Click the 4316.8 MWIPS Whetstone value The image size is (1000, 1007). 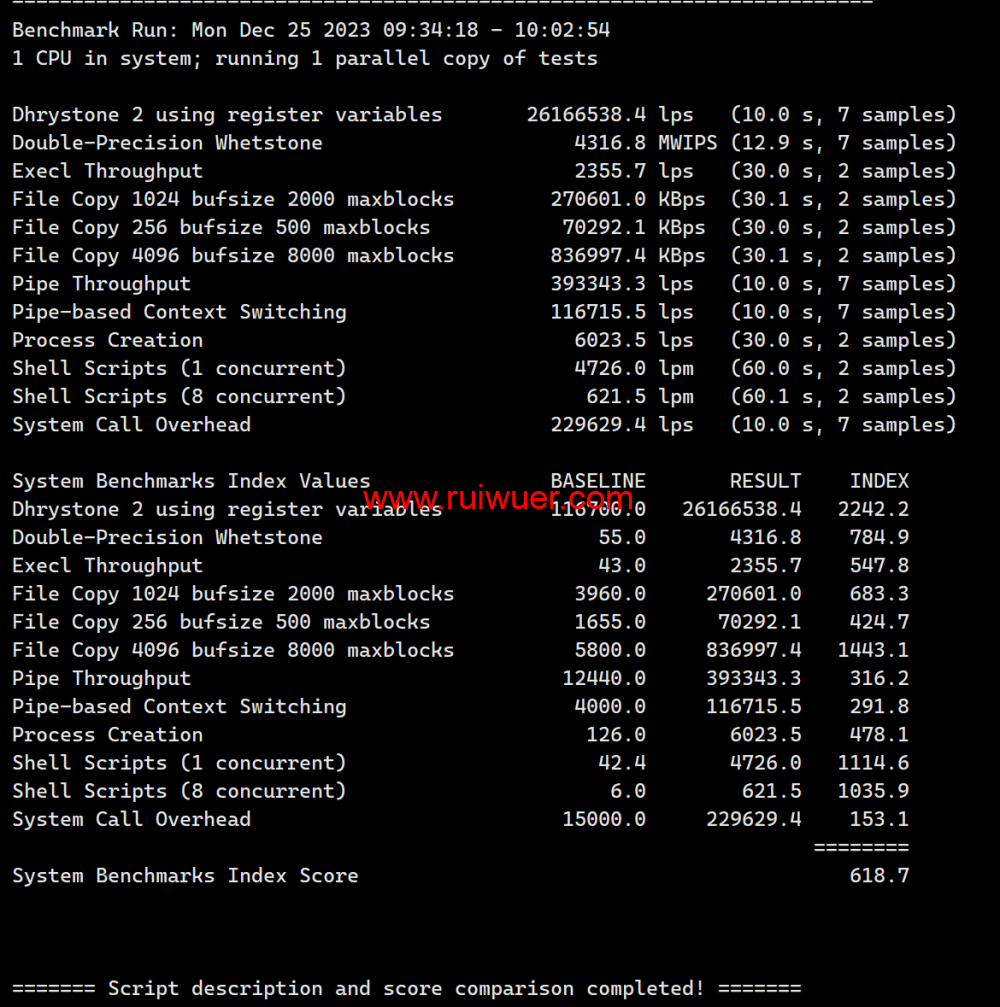coord(610,143)
